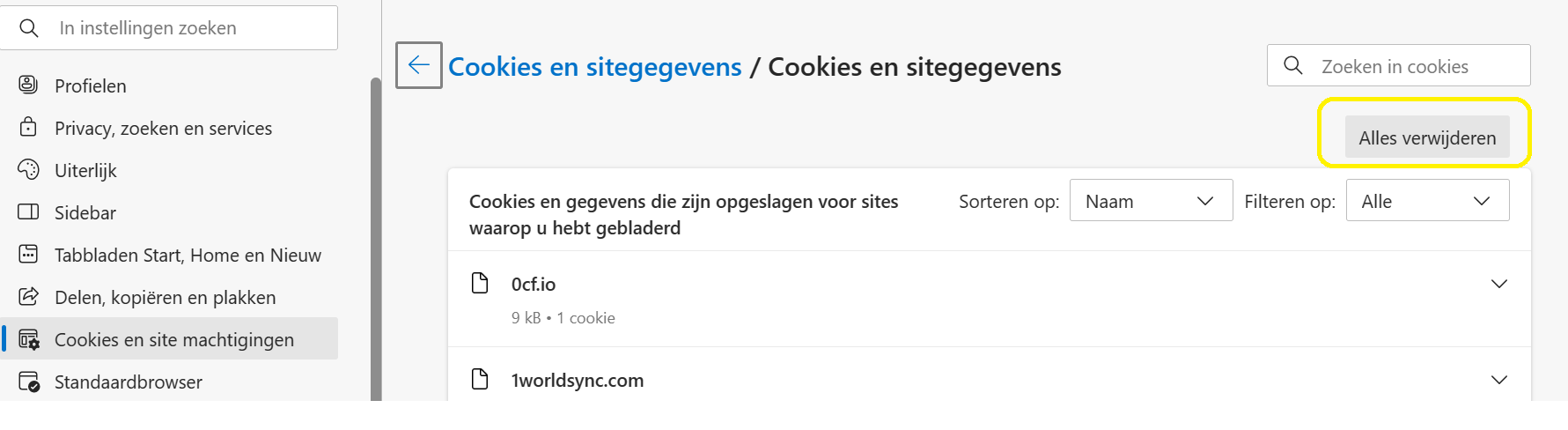
Task: Expand the 1worldsync.com cookie entry
Action: (1498, 380)
